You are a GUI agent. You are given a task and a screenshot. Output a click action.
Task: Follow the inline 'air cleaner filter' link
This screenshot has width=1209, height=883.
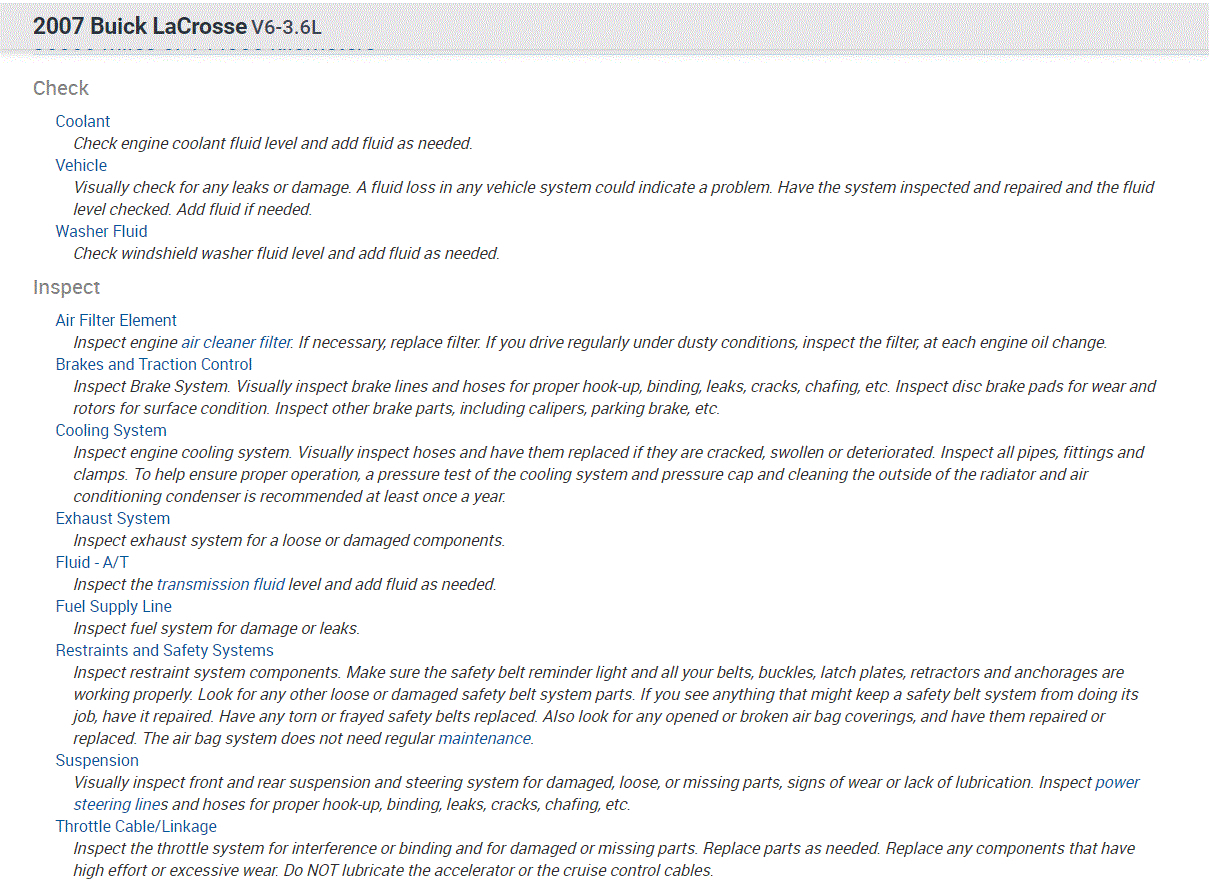(237, 342)
